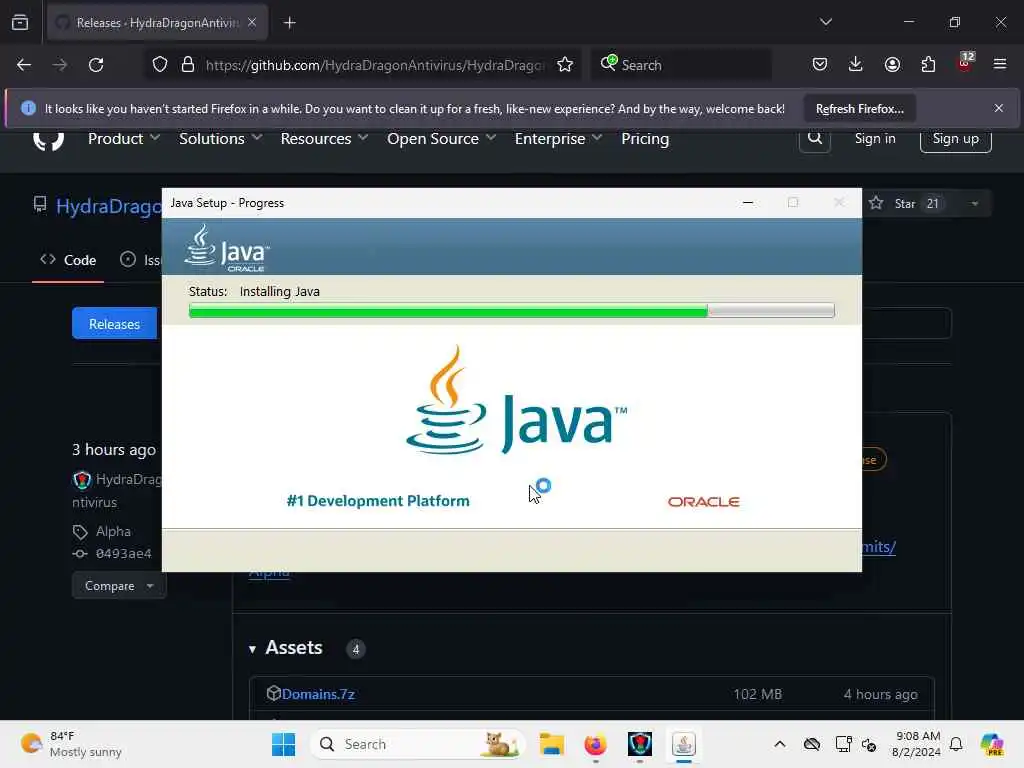
Task: Click the Alpha tag link
Action: pos(113,532)
